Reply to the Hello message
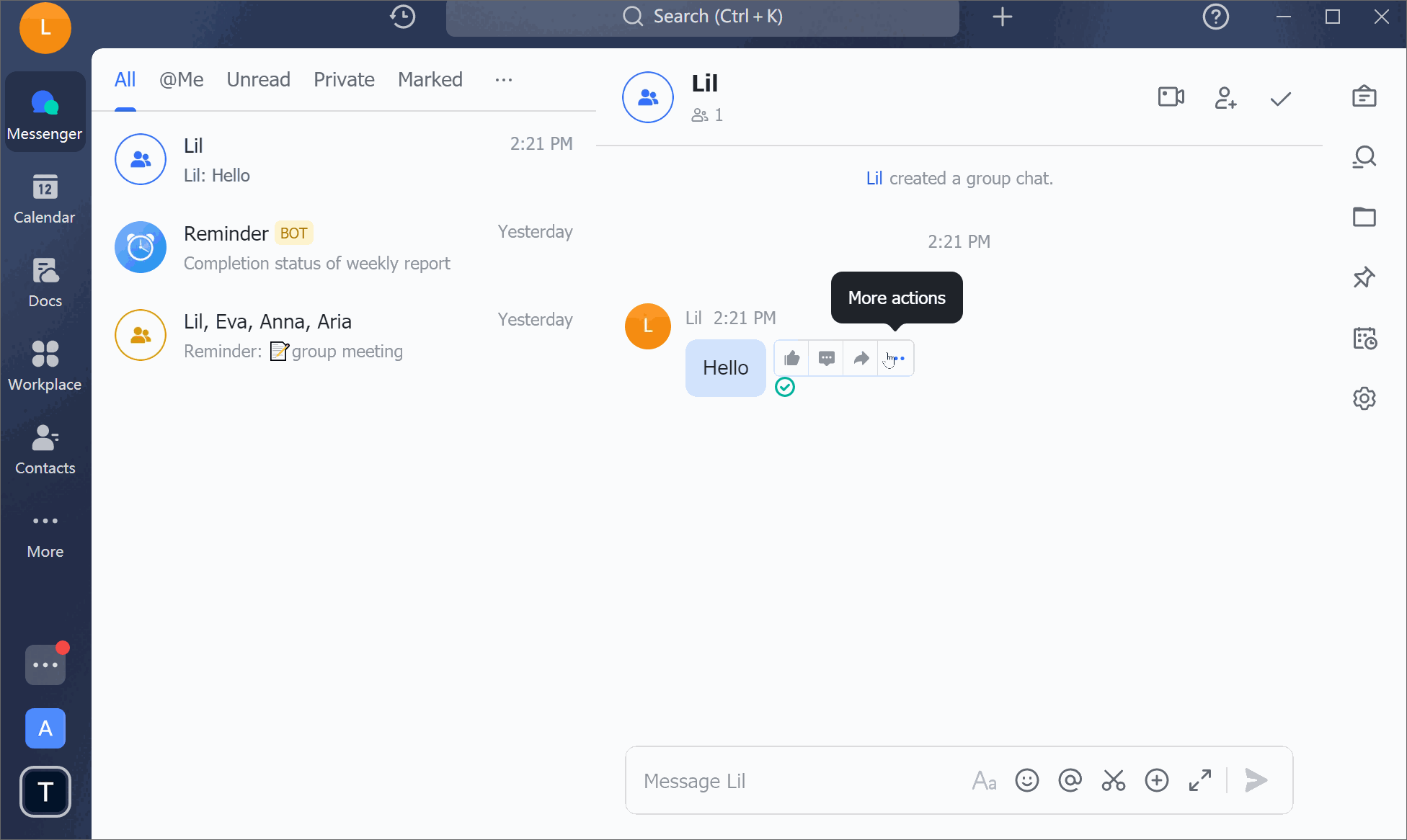1407x840 pixels. coord(826,358)
